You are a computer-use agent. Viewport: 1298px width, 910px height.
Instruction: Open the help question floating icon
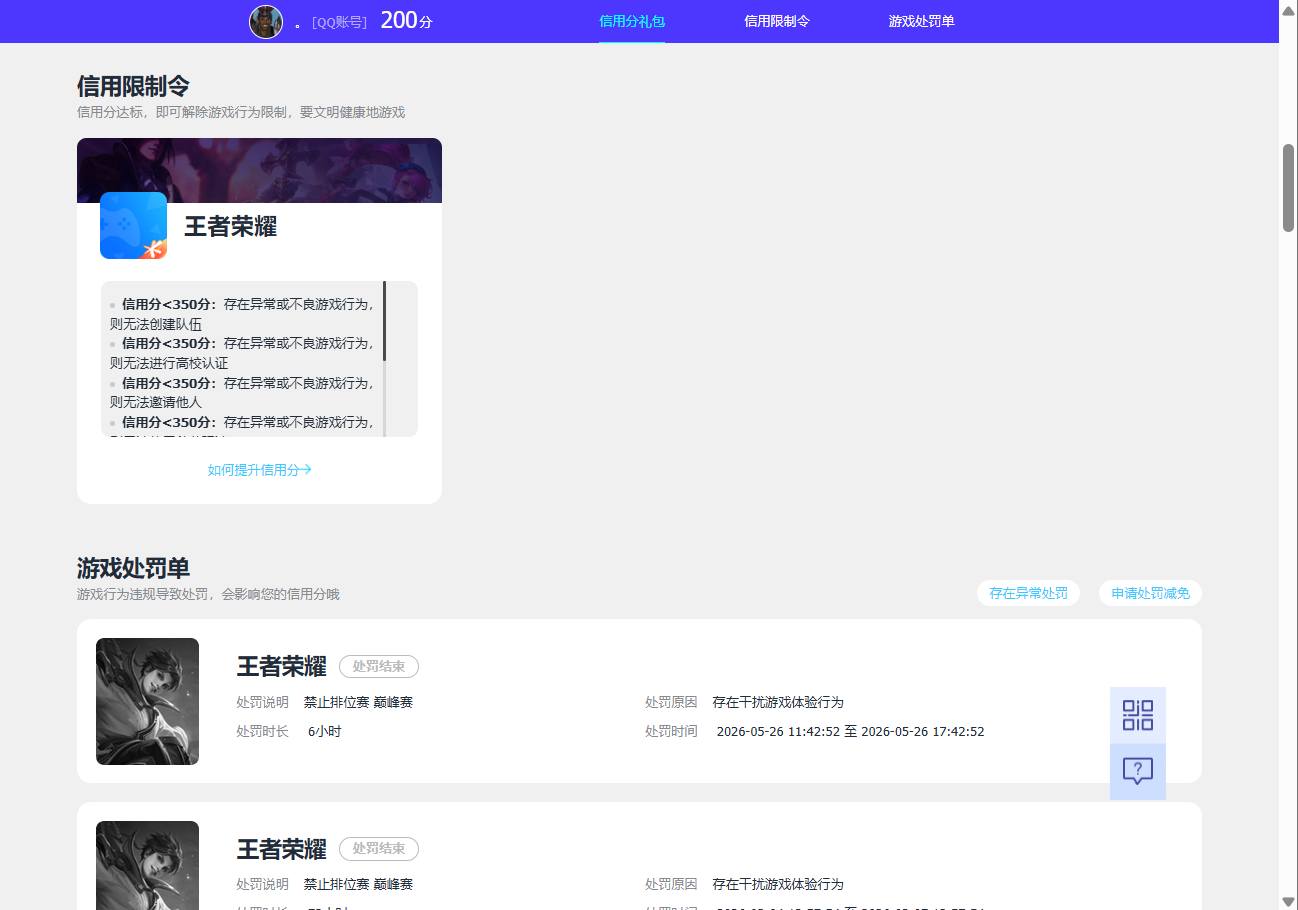(x=1138, y=771)
